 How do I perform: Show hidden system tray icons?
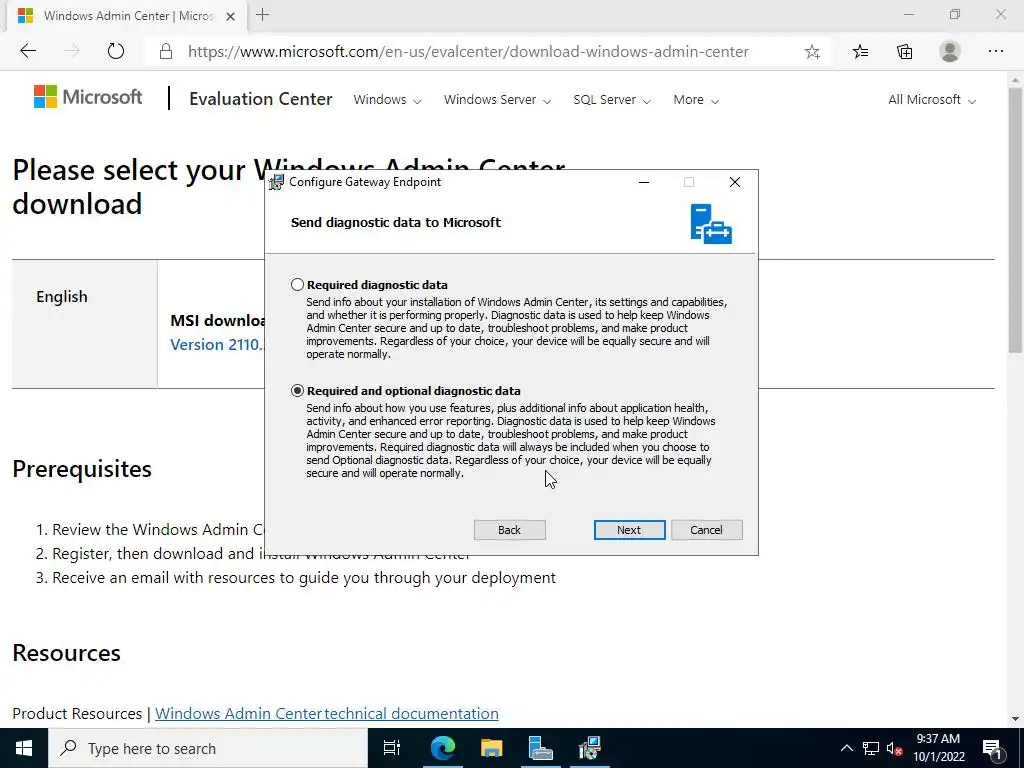click(846, 748)
